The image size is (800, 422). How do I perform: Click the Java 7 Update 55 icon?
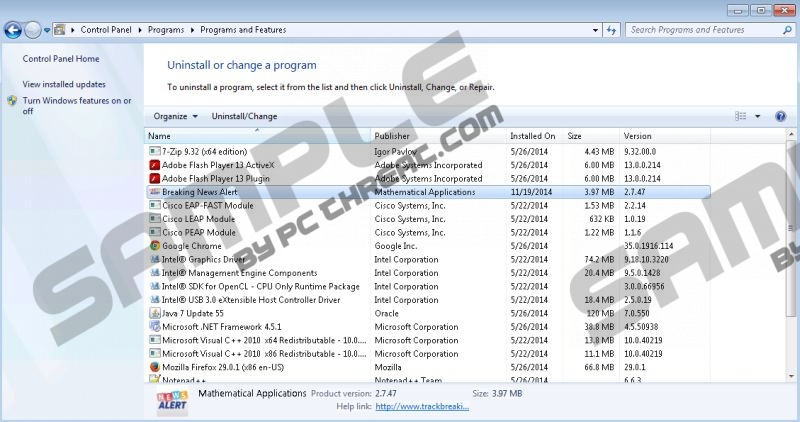[x=154, y=313]
